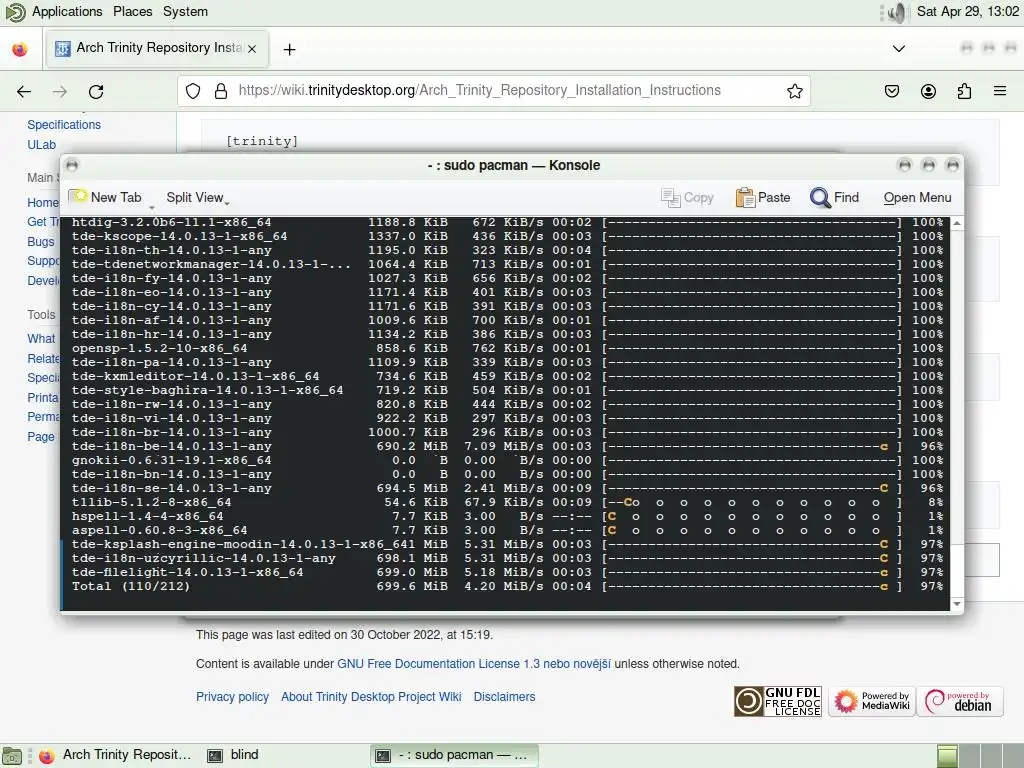Click the opensp-1.5.2-10-x86_64 line

click(x=507, y=349)
